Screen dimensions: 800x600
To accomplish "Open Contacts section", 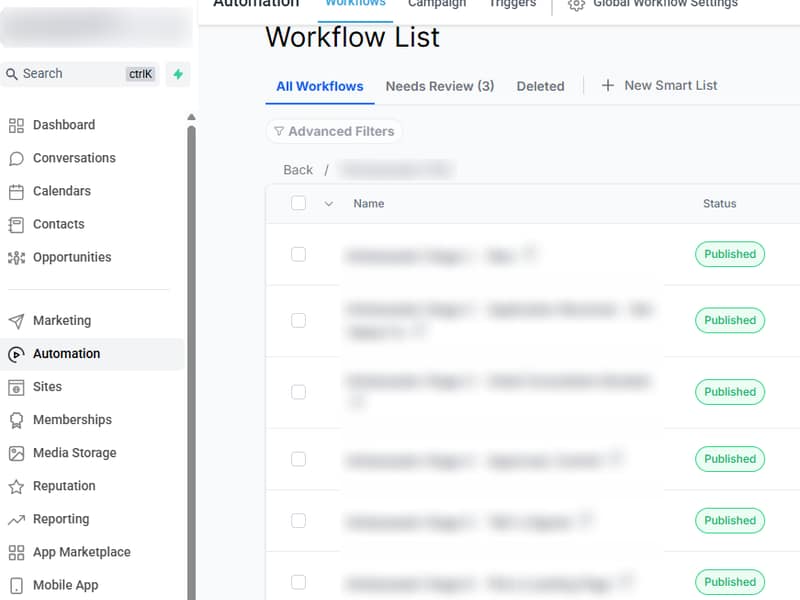I will tap(47, 224).
